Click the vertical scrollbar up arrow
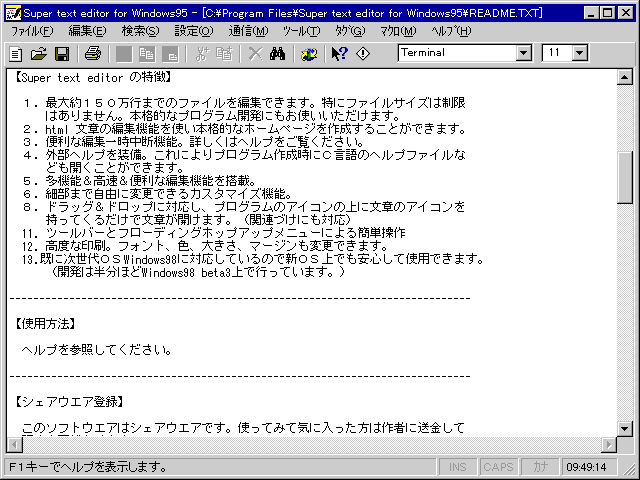The height and width of the screenshot is (480, 640). click(625, 77)
